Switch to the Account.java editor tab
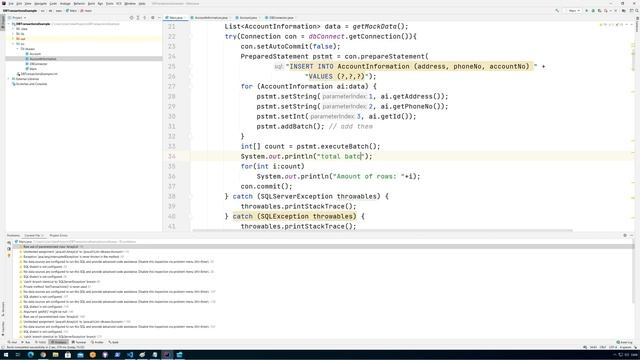The width and height of the screenshot is (640, 360). [x=247, y=18]
